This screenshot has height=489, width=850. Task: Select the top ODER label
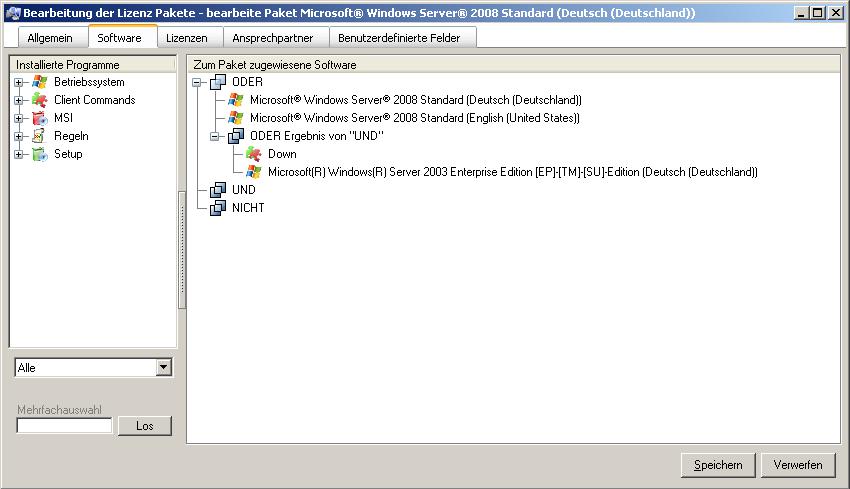coord(247,82)
